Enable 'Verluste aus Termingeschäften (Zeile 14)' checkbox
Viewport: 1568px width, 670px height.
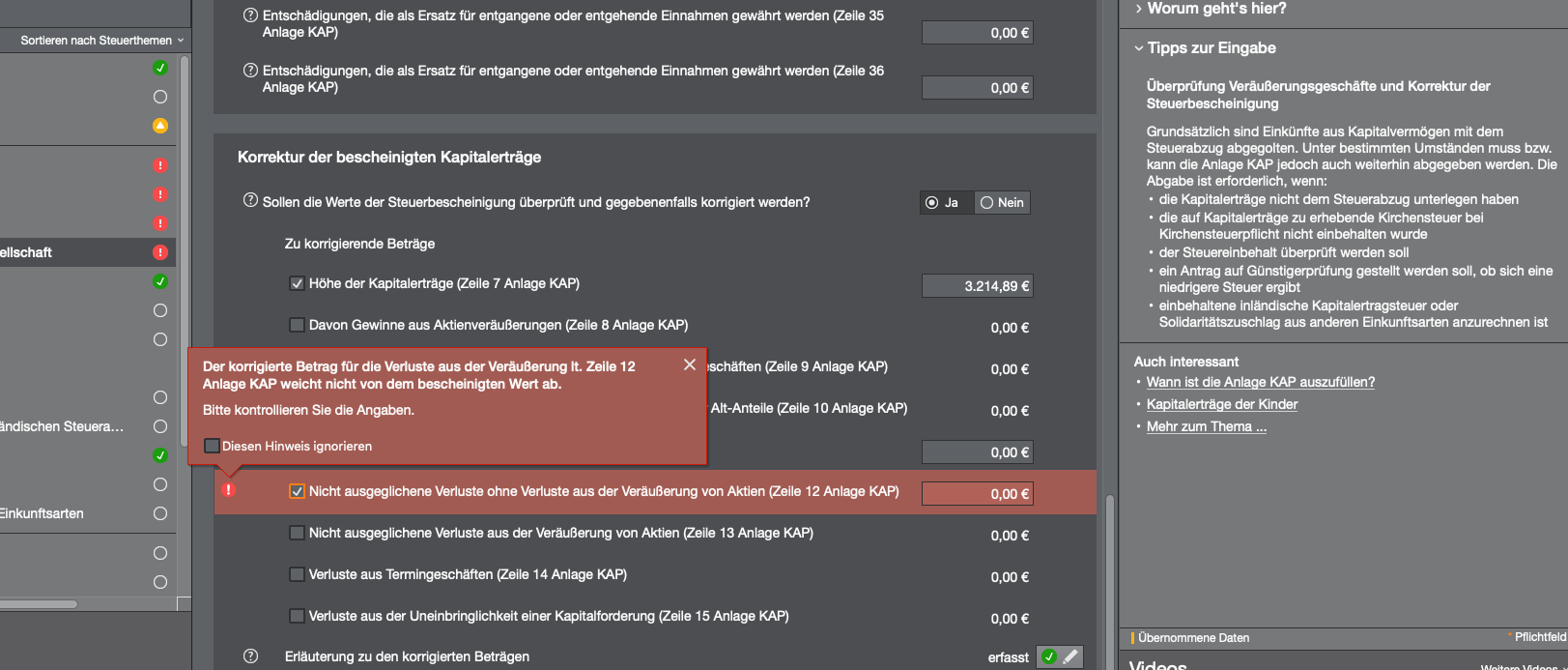click(x=298, y=574)
